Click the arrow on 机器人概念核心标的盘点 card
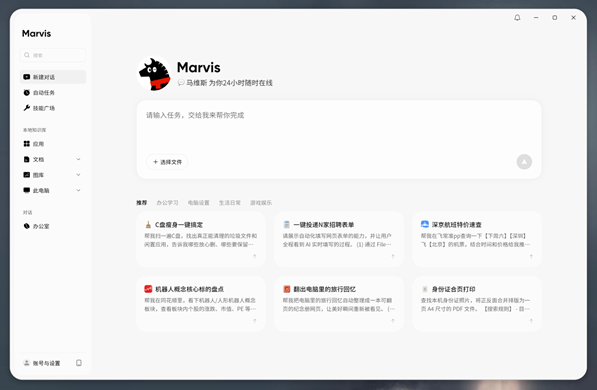This screenshot has width=597, height=390. click(x=255, y=321)
